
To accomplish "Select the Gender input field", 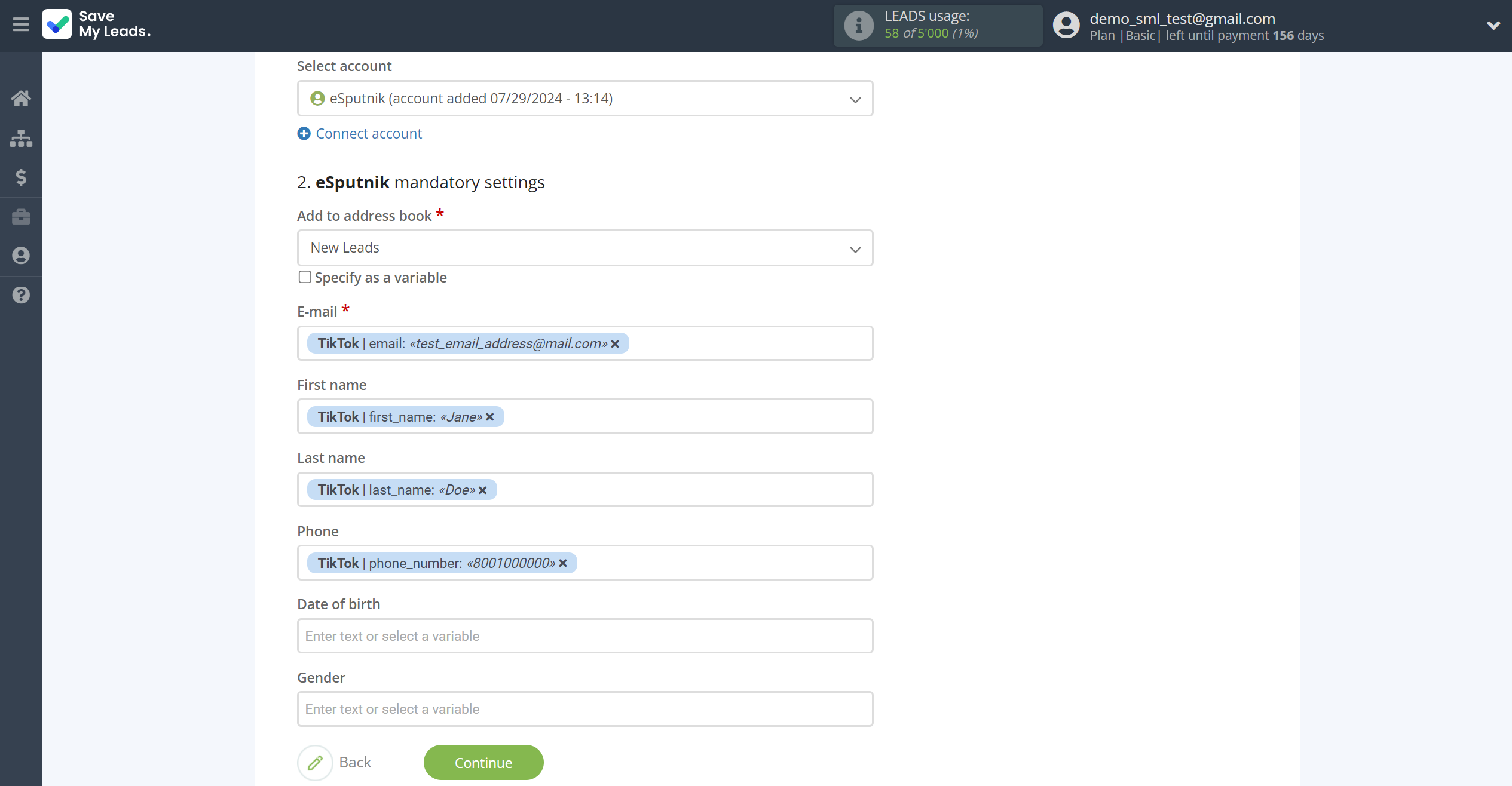I will click(586, 709).
